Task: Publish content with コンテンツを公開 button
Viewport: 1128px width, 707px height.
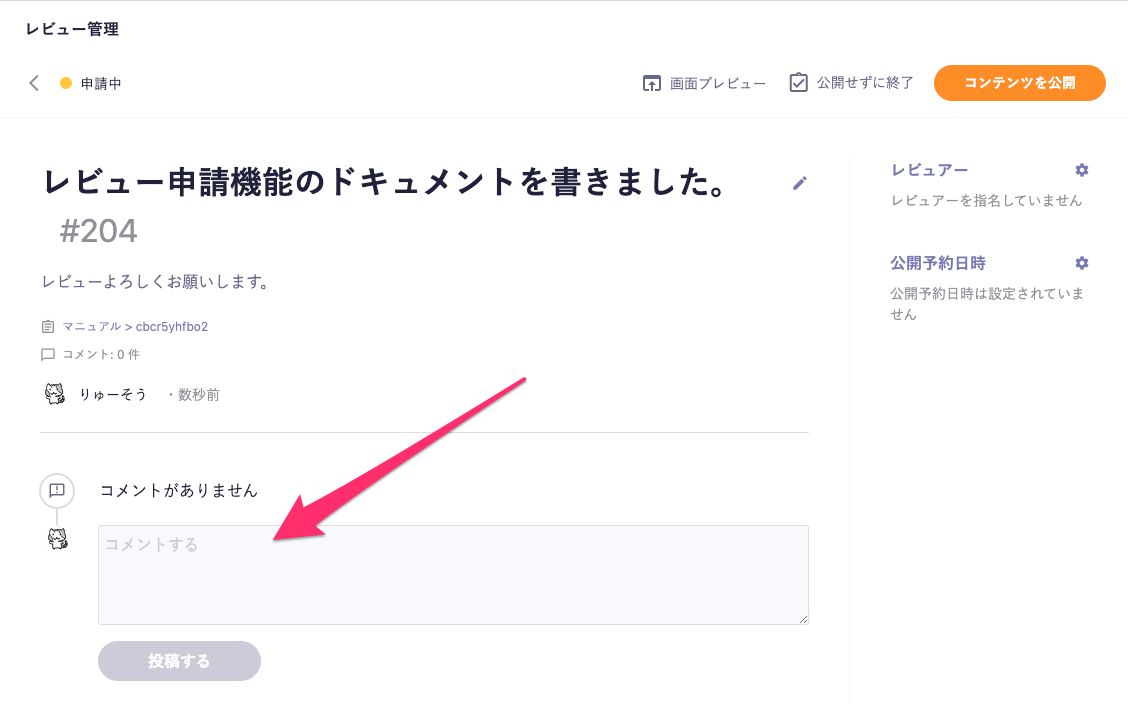Action: 1019,83
